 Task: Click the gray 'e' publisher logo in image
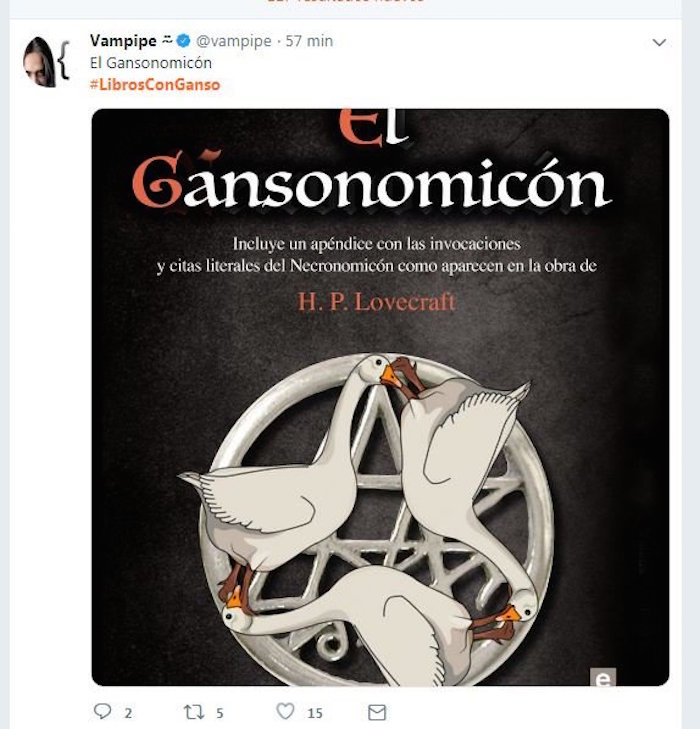(603, 677)
